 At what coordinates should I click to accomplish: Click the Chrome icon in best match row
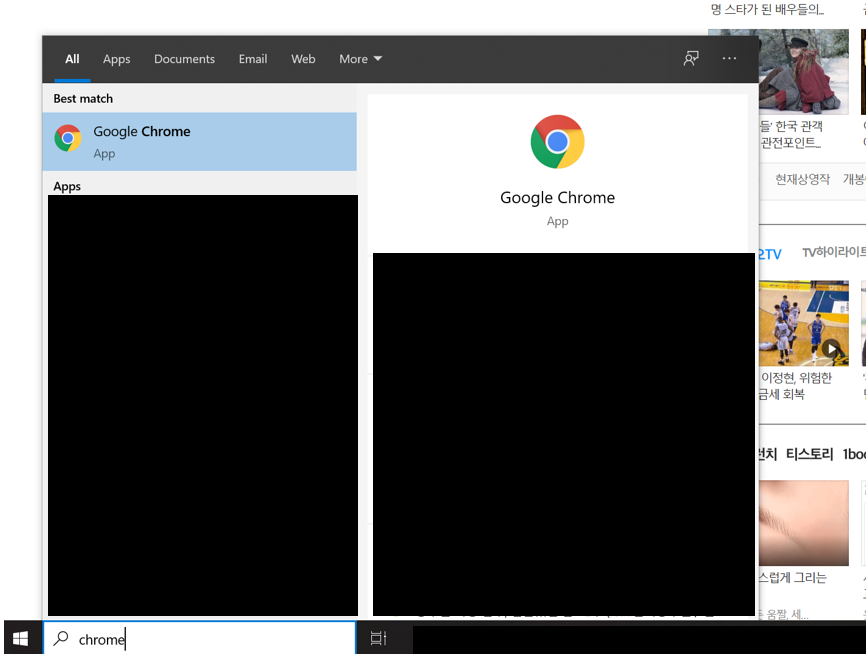(68, 138)
